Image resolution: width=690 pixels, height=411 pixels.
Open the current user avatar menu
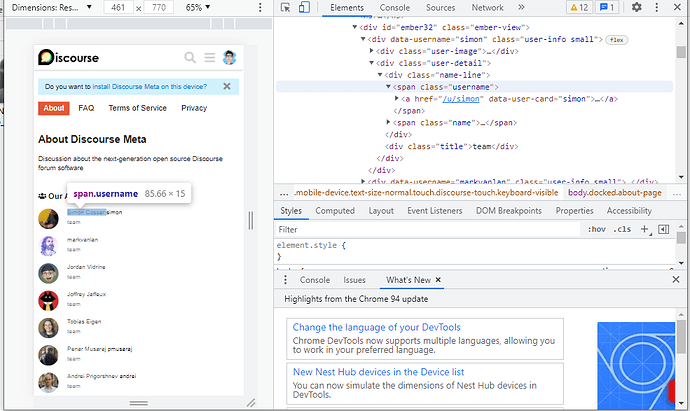229,58
